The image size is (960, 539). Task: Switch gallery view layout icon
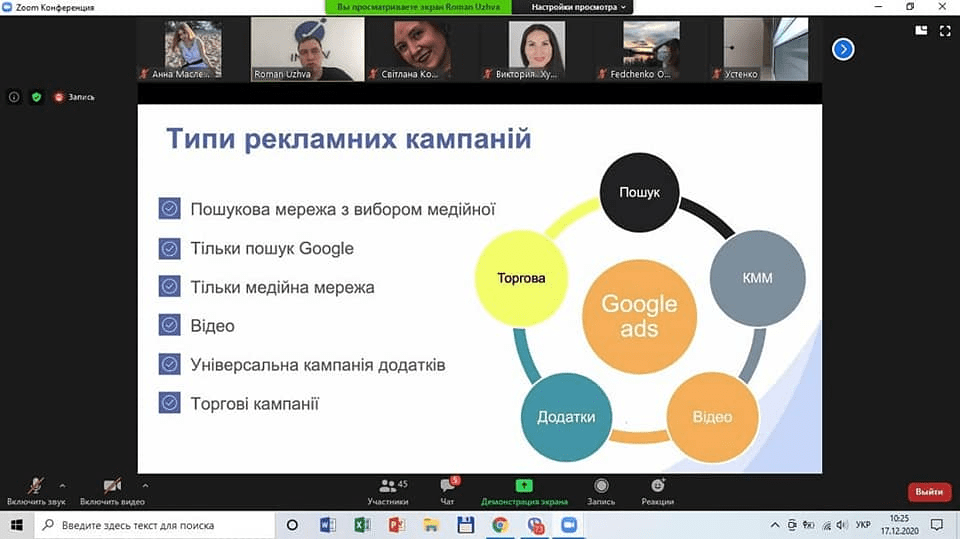[921, 30]
